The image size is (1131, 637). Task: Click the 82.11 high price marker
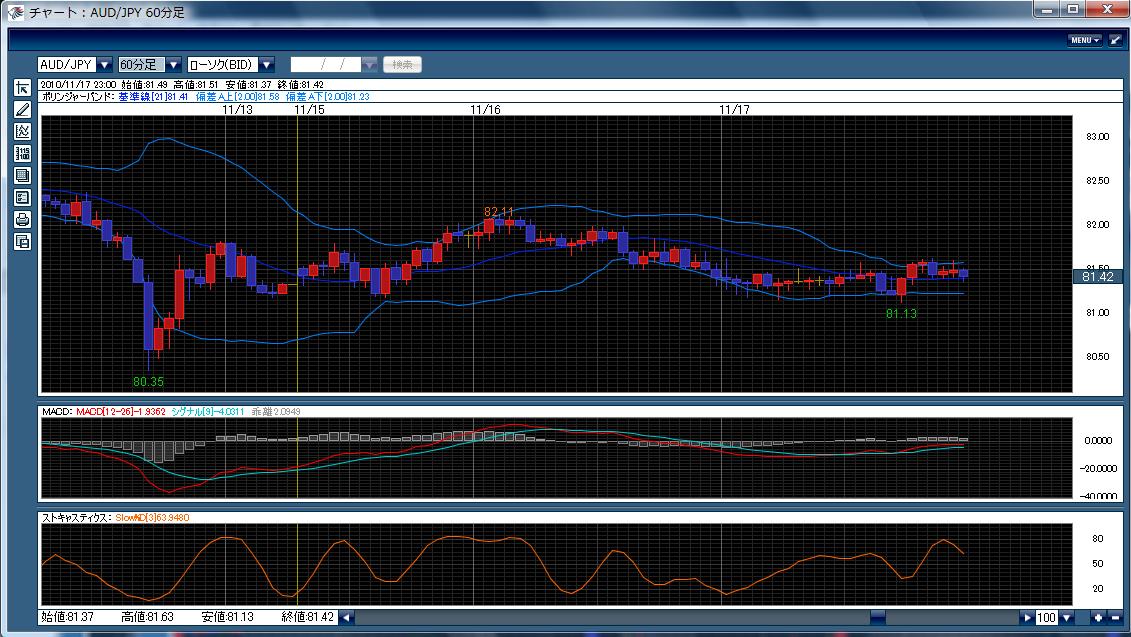498,212
